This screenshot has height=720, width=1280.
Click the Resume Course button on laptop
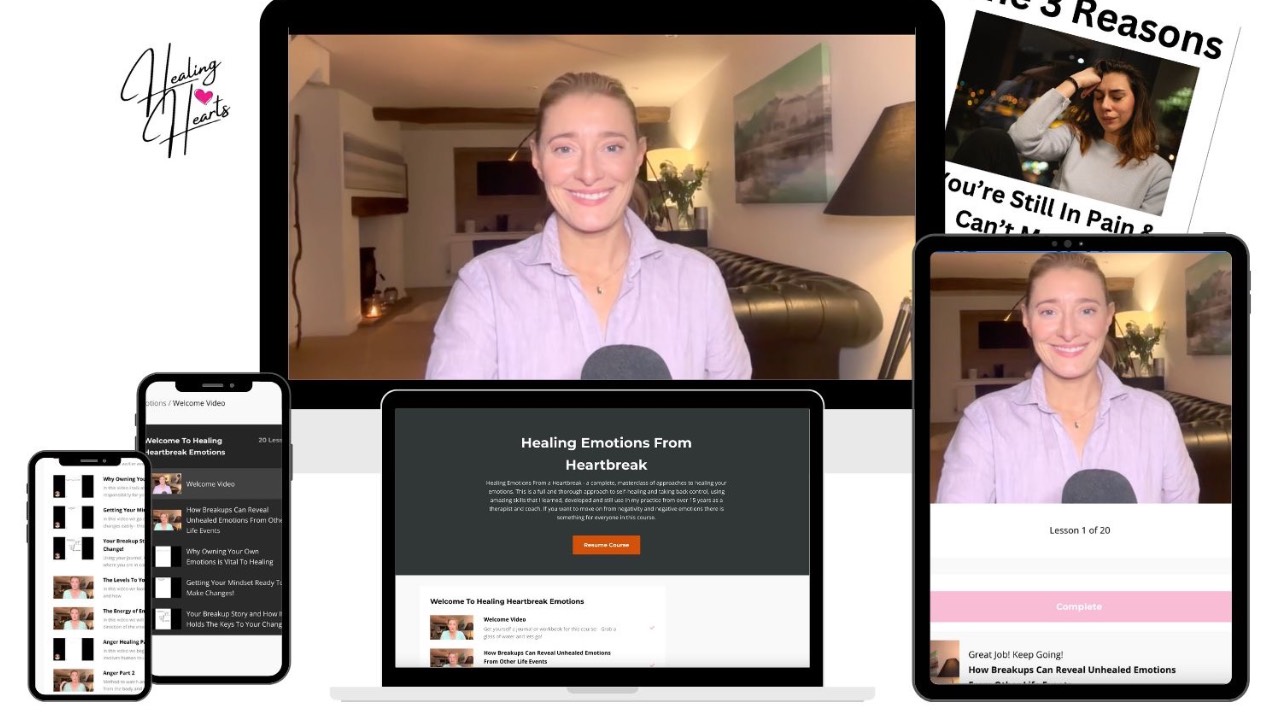(x=606, y=545)
